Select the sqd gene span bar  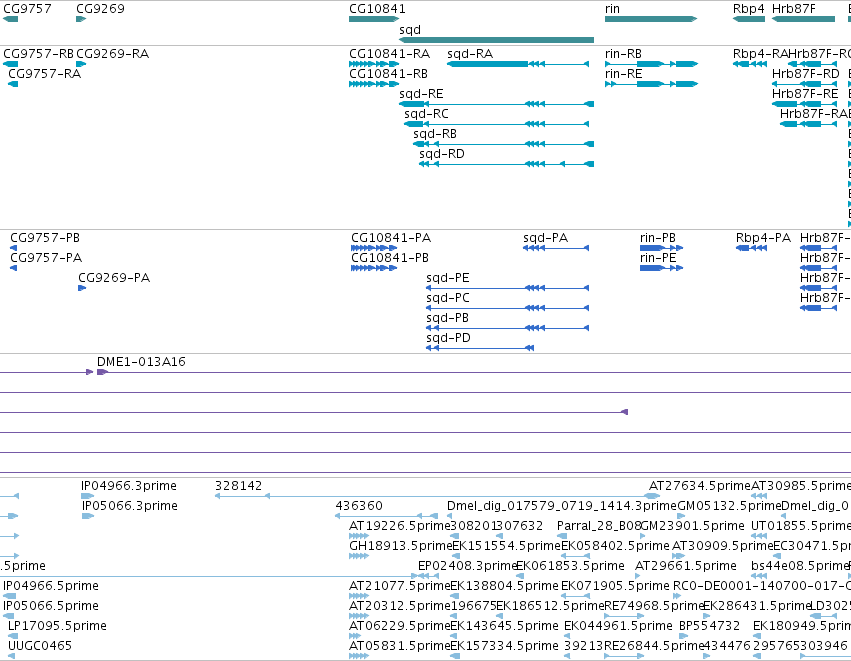click(x=496, y=40)
